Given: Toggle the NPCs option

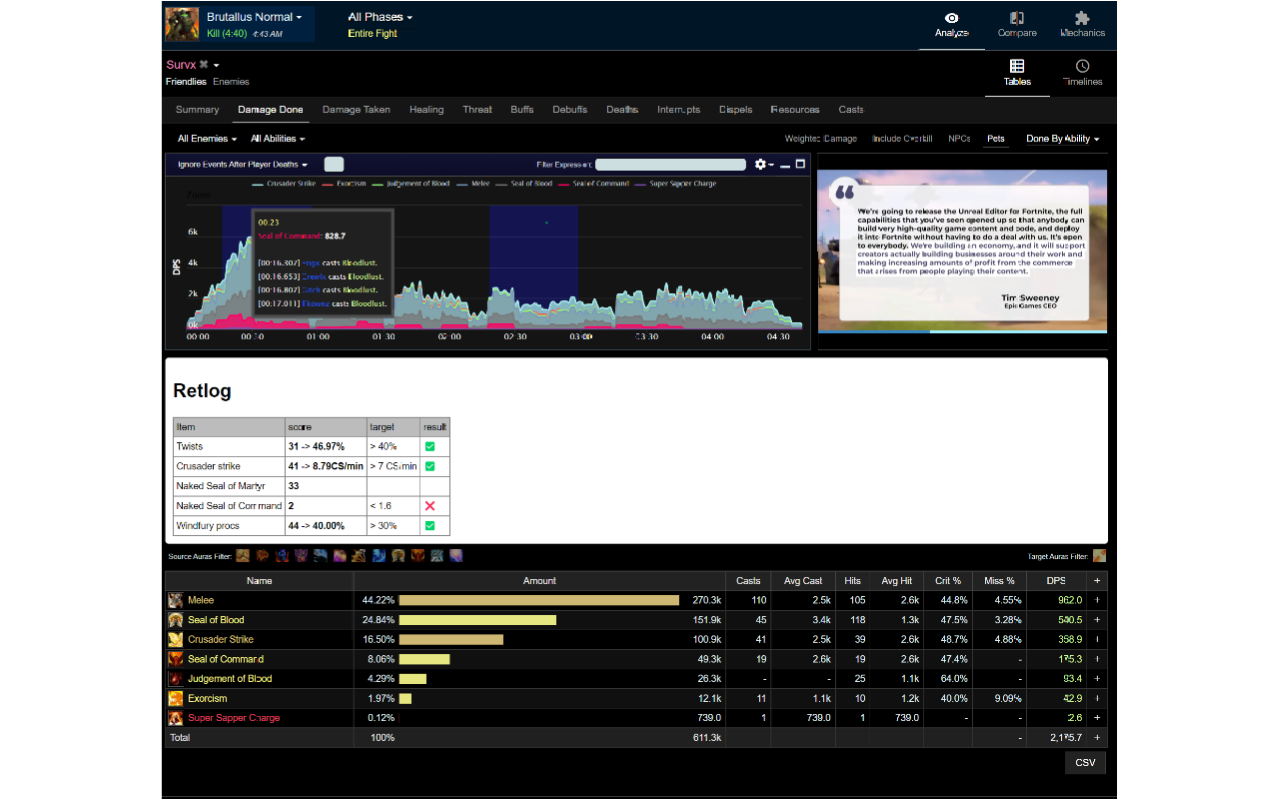Looking at the screenshot, I should [959, 139].
